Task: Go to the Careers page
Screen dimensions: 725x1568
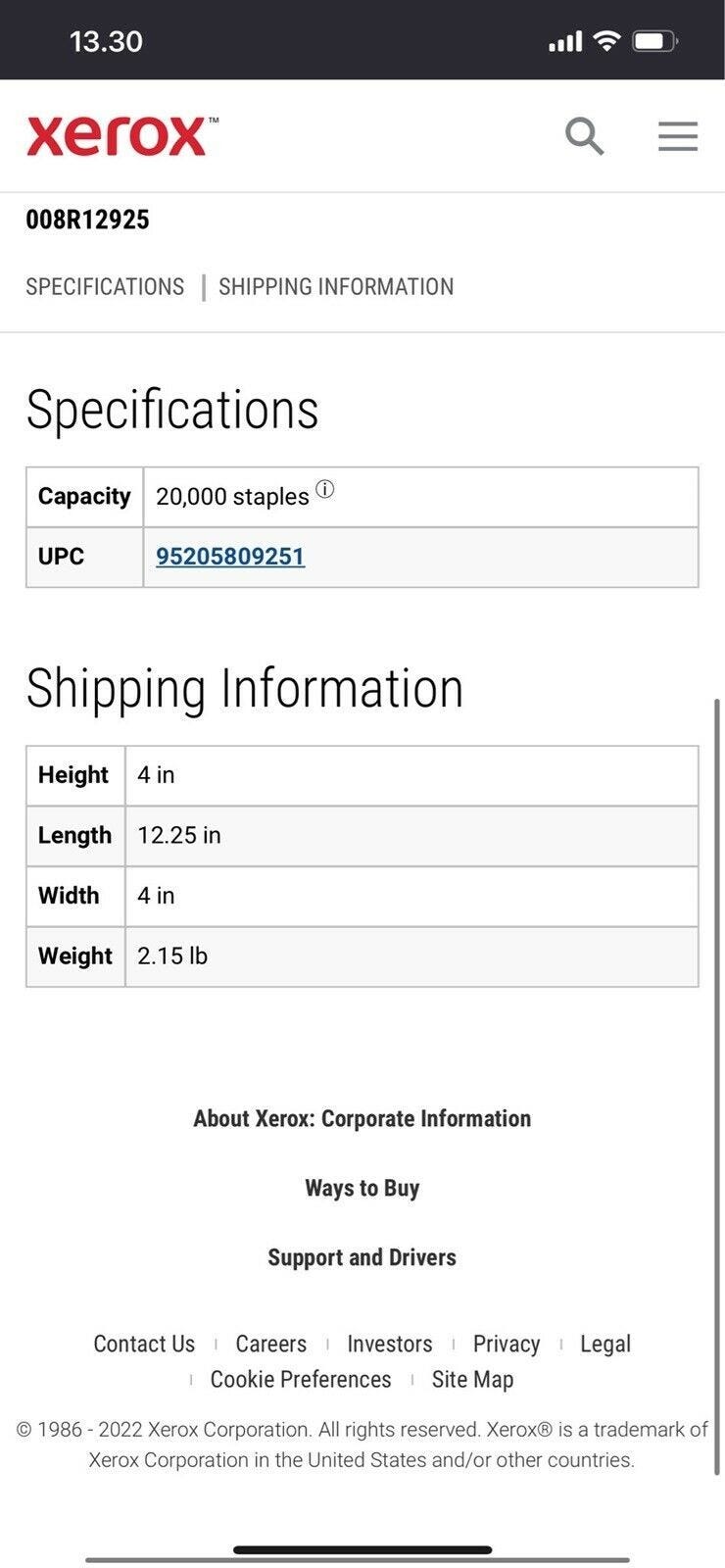Action: point(271,1344)
